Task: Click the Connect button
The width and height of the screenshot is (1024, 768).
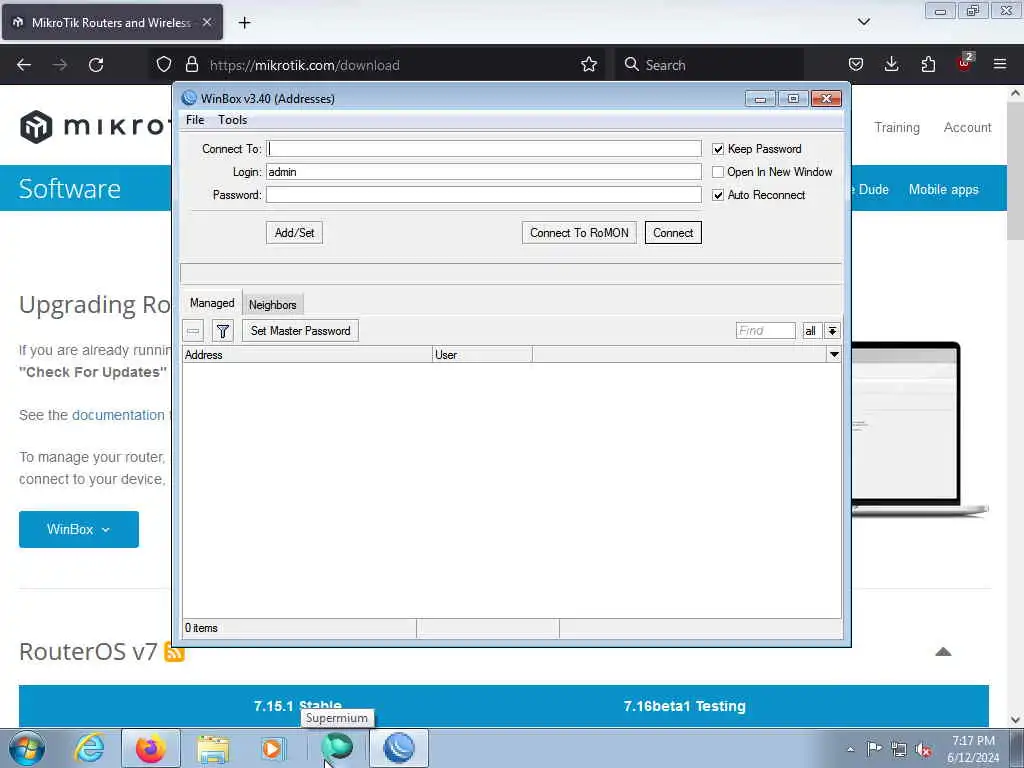Action: coord(673,232)
